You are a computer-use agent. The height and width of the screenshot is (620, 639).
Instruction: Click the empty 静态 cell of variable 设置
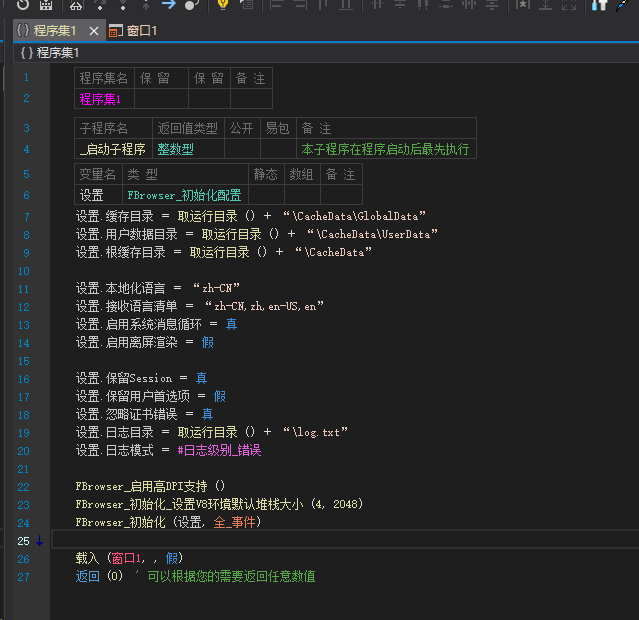tap(267, 195)
